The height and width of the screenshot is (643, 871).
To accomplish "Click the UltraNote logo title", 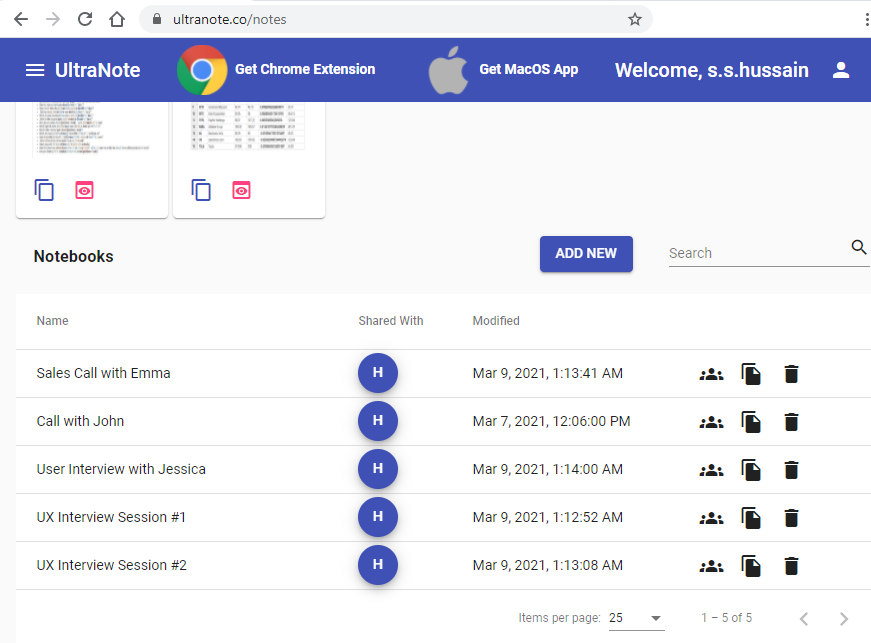I will (x=98, y=70).
